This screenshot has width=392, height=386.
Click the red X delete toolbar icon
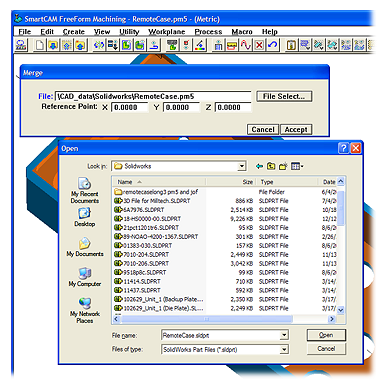point(259,45)
